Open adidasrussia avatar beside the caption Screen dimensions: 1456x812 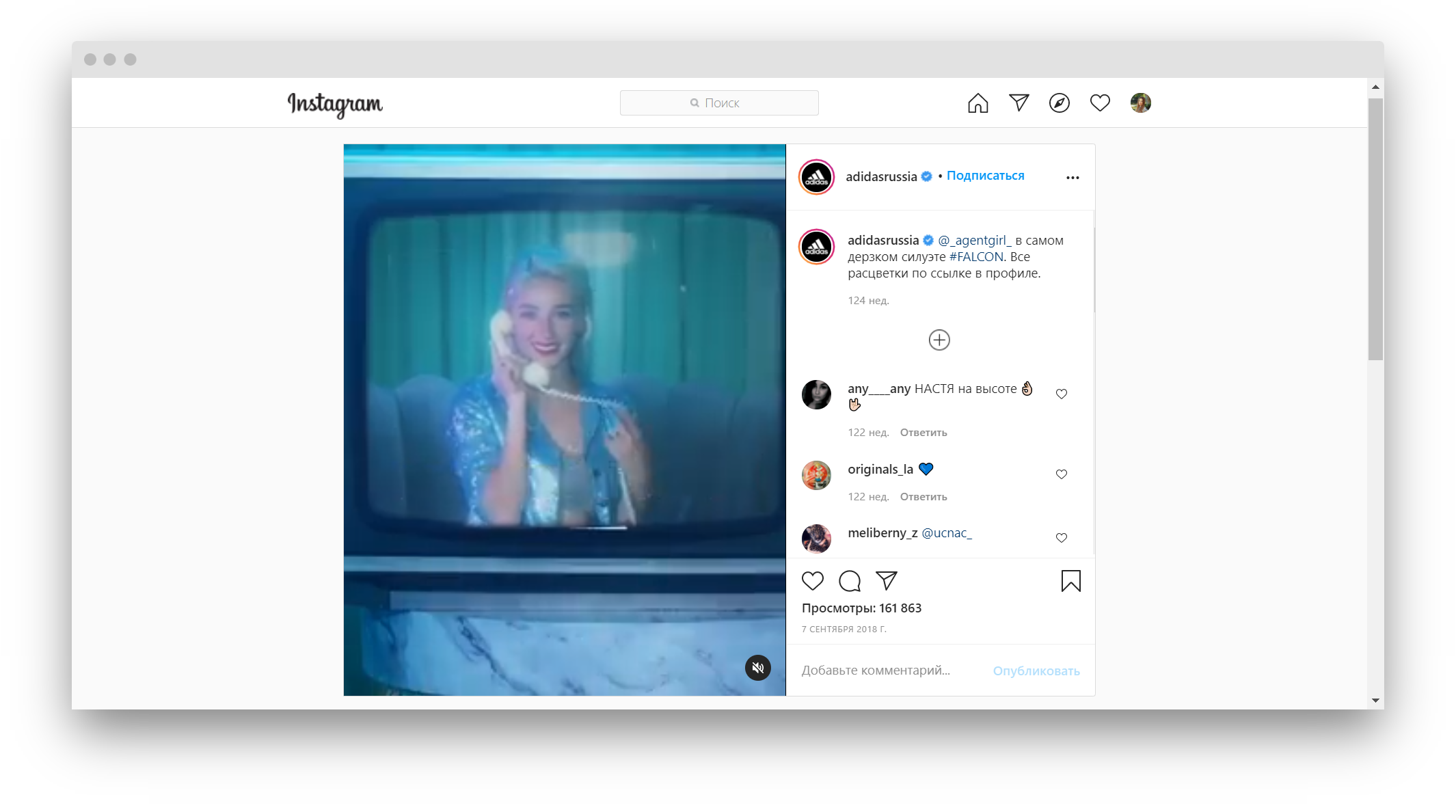point(816,247)
